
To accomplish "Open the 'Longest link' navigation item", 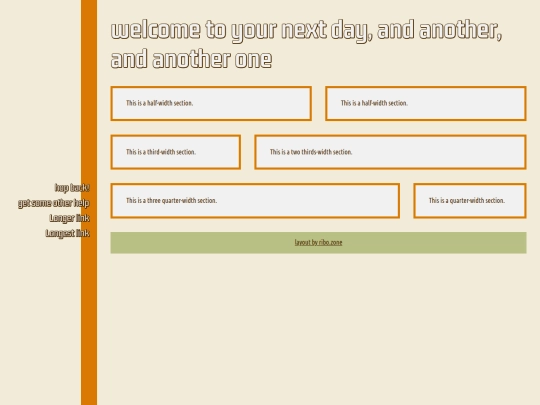I will click(68, 233).
